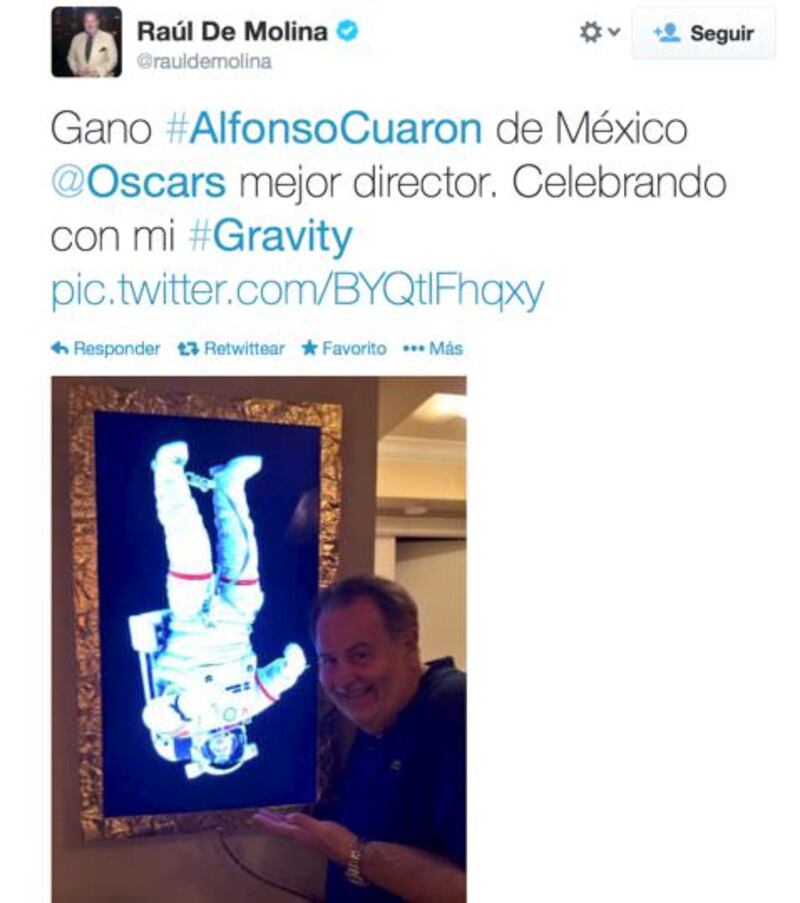Open Raúl De Molina's profile avatar
800x903 pixels.
tap(86, 42)
